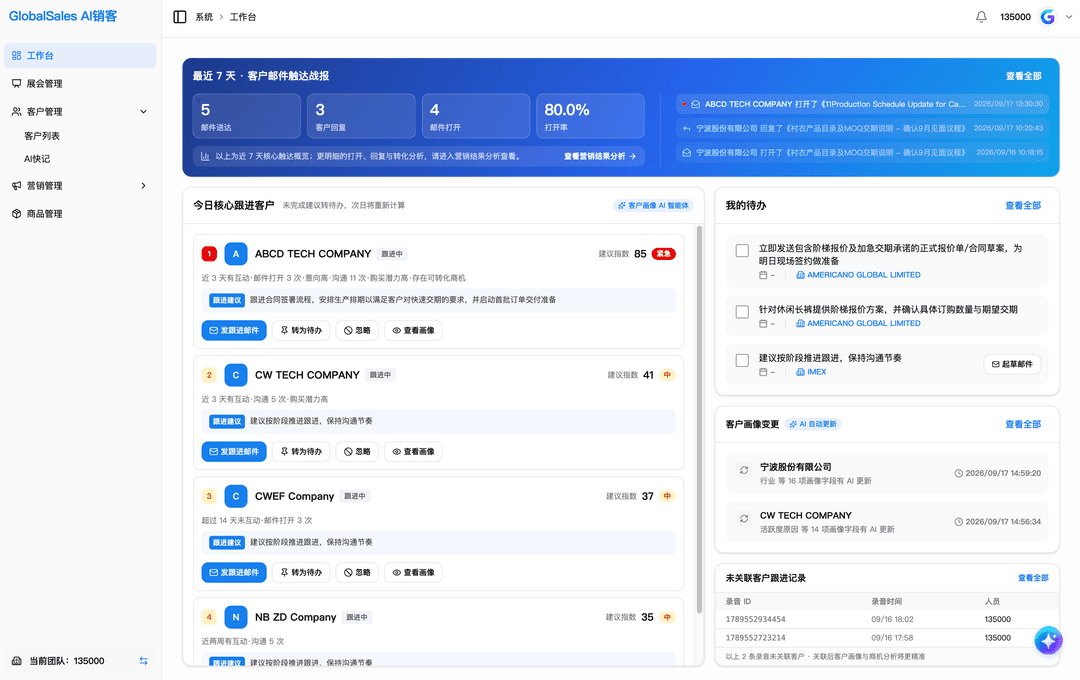This screenshot has width=1080, height=680.
Task: Open the floating AI assistant button
Action: pos(1048,641)
